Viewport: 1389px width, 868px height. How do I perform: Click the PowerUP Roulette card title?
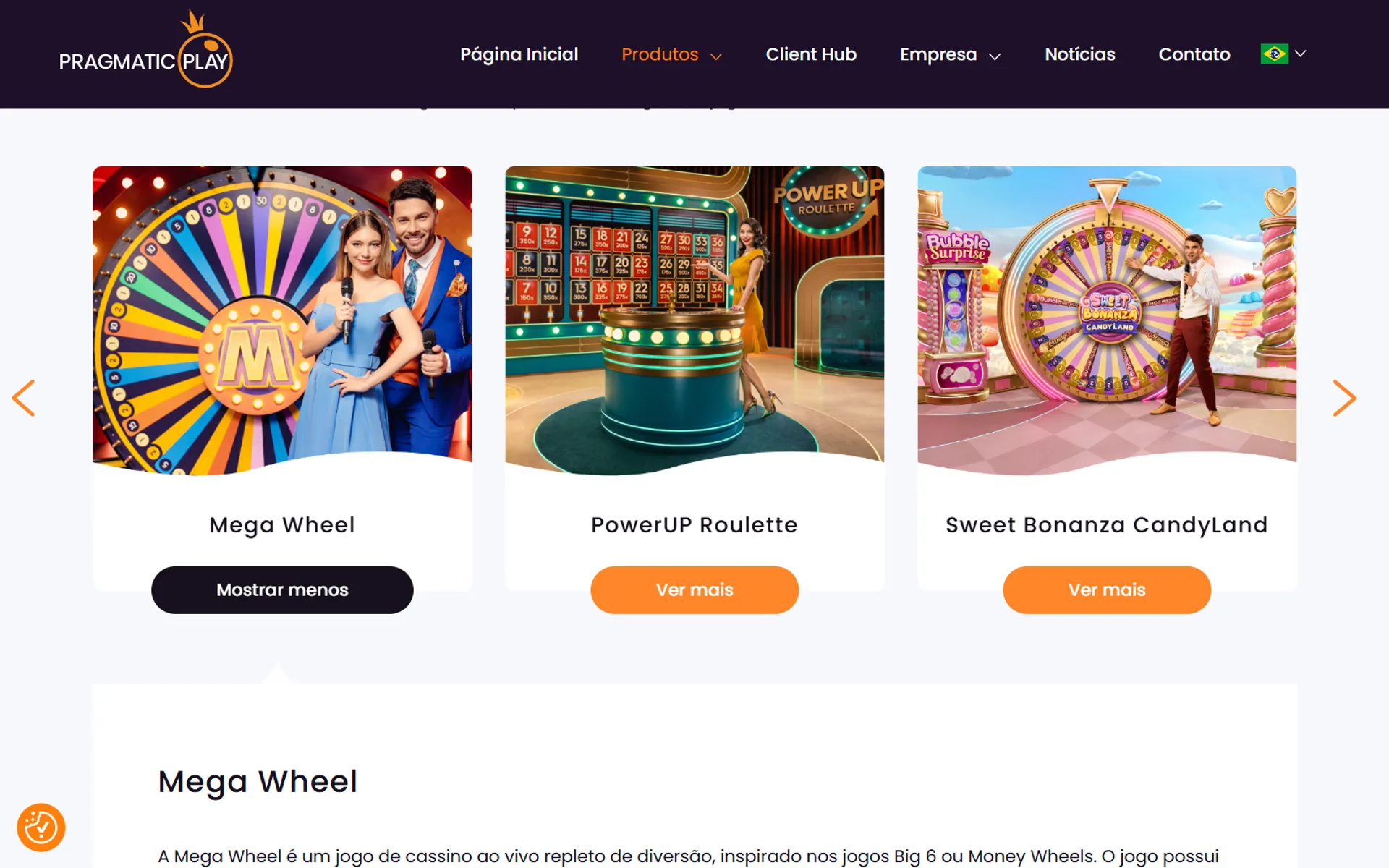pyautogui.click(x=694, y=525)
